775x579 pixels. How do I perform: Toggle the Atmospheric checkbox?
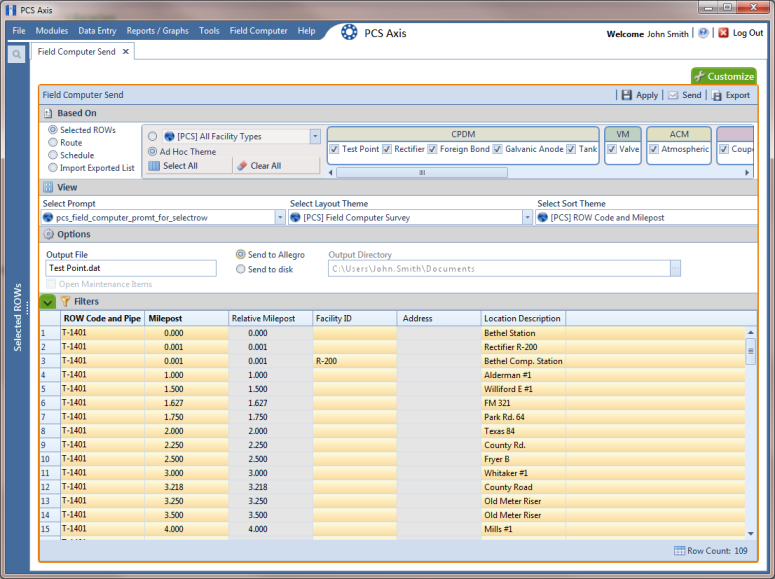(654, 149)
